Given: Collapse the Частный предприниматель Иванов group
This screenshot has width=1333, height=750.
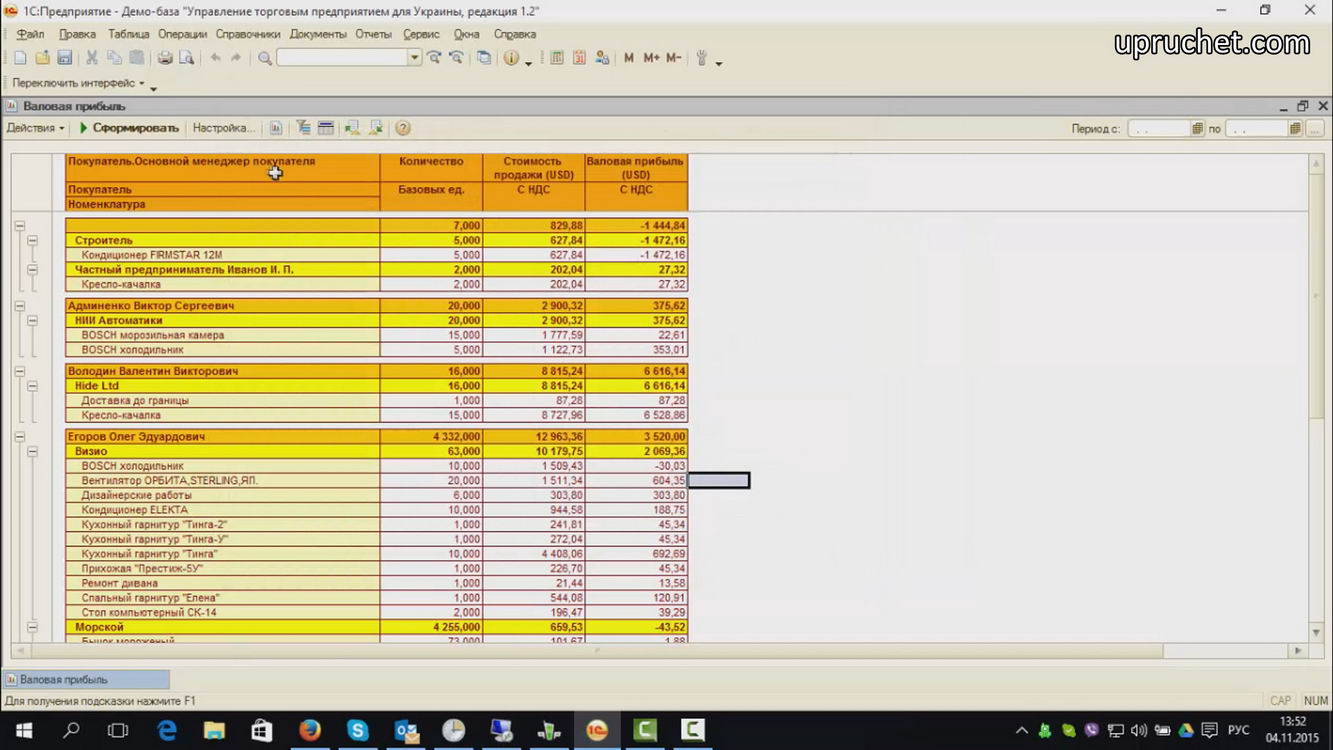Looking at the screenshot, I should 32,270.
